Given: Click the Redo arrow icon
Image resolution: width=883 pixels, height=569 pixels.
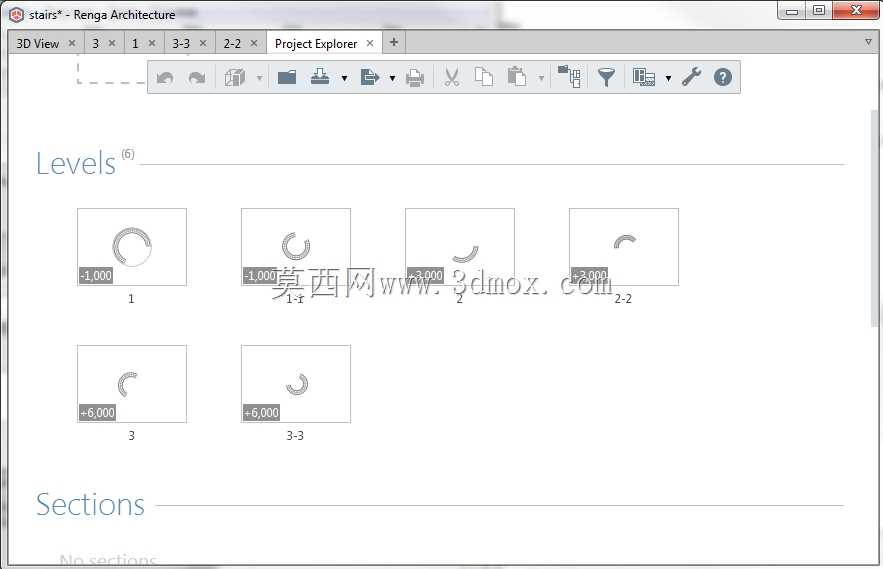Looking at the screenshot, I should [x=197, y=77].
